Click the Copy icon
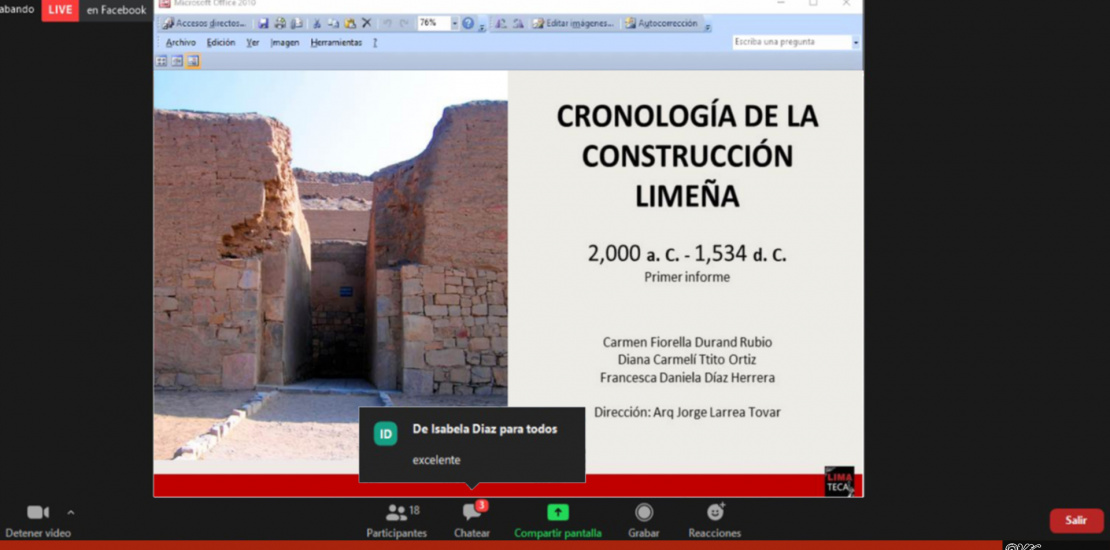 click(x=333, y=23)
